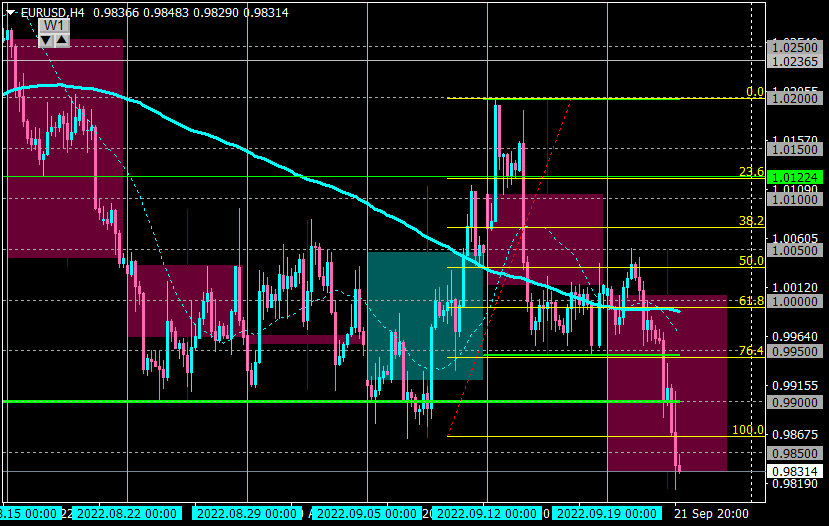The height and width of the screenshot is (526, 829).
Task: Click the teal weekly rectangle zone
Action: pyautogui.click(x=425, y=316)
